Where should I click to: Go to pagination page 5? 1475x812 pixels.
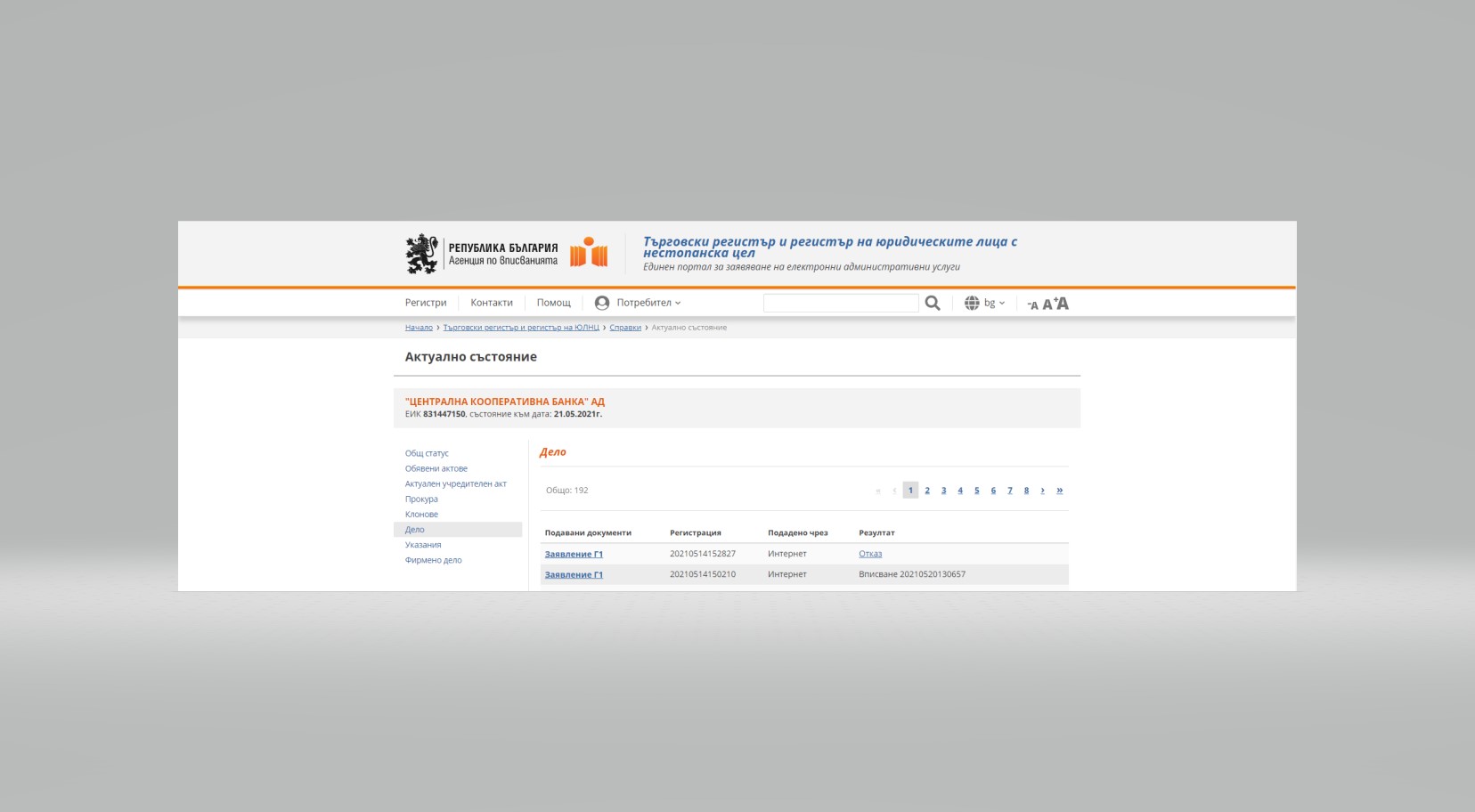(977, 491)
